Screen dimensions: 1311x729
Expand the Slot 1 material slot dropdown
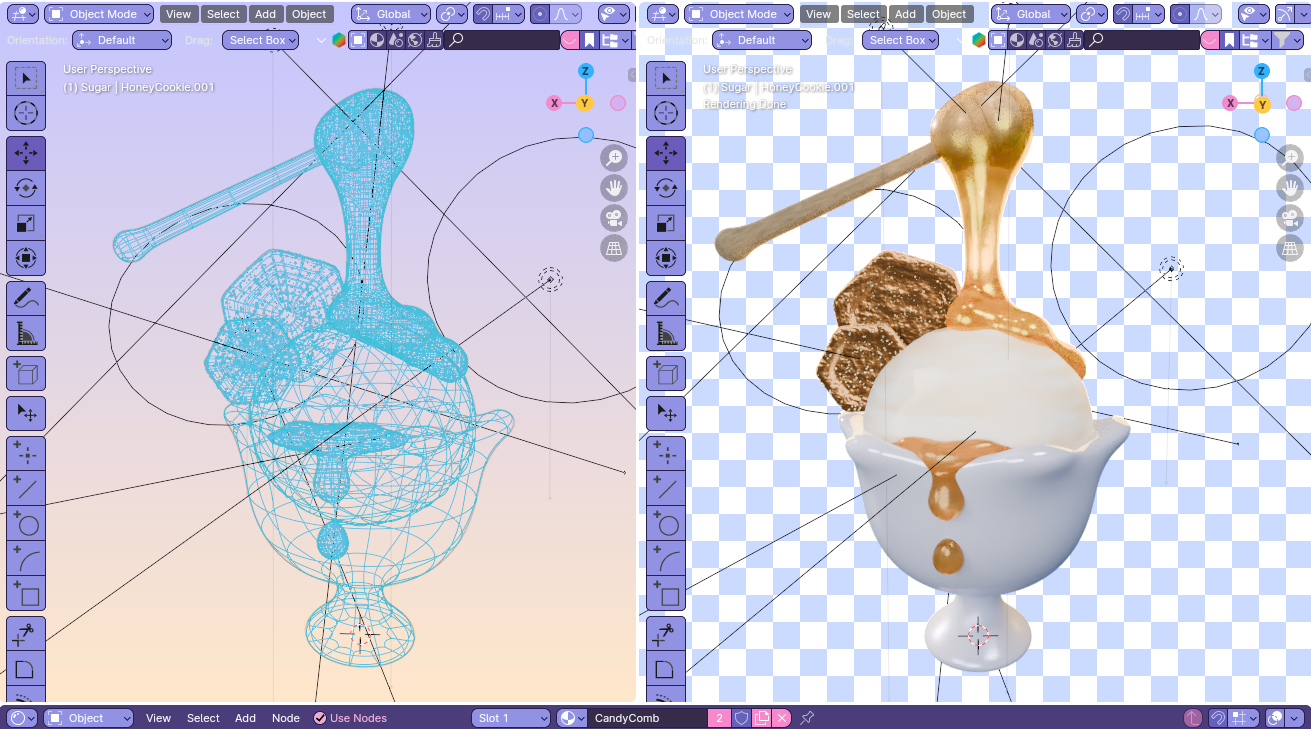(x=510, y=718)
